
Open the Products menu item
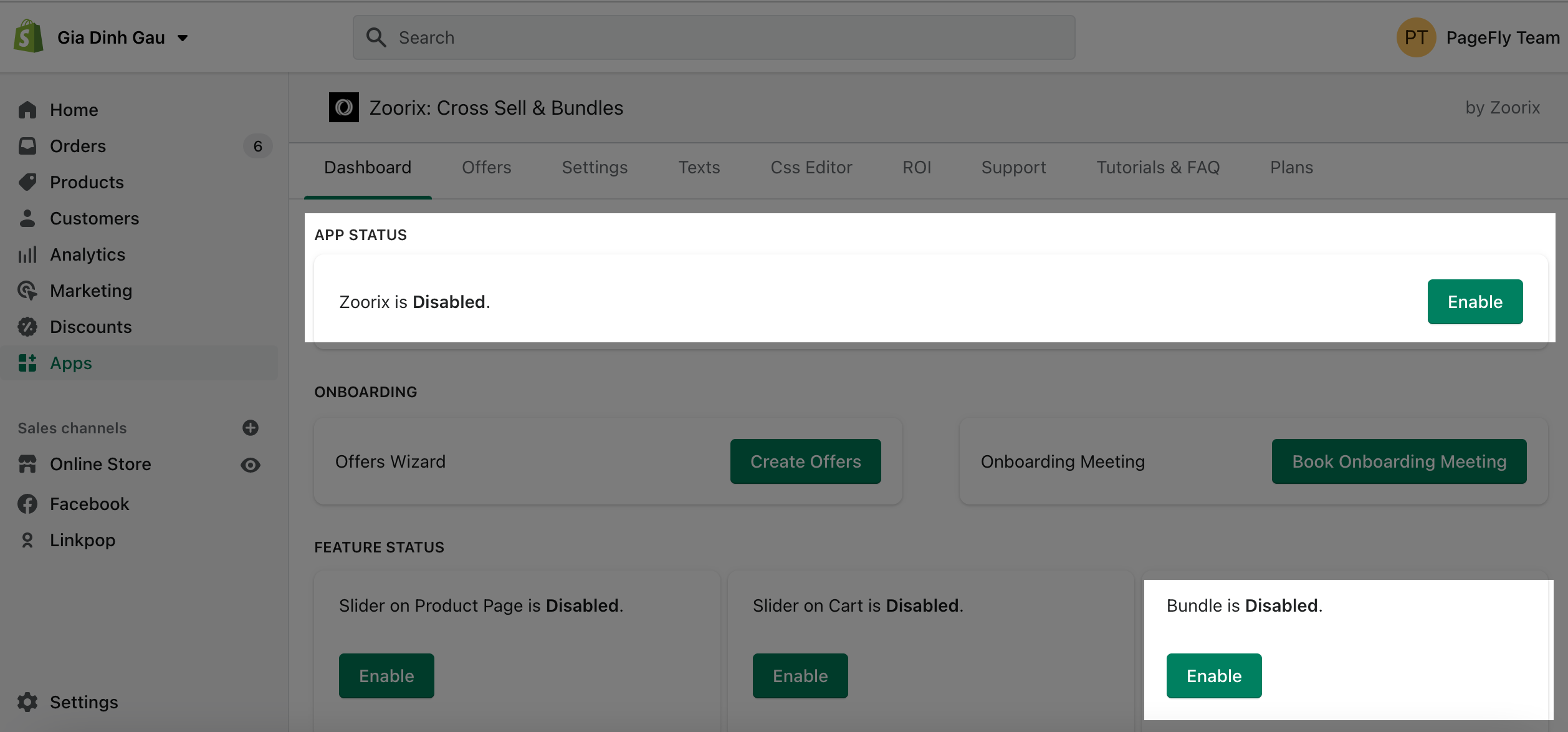(140, 182)
